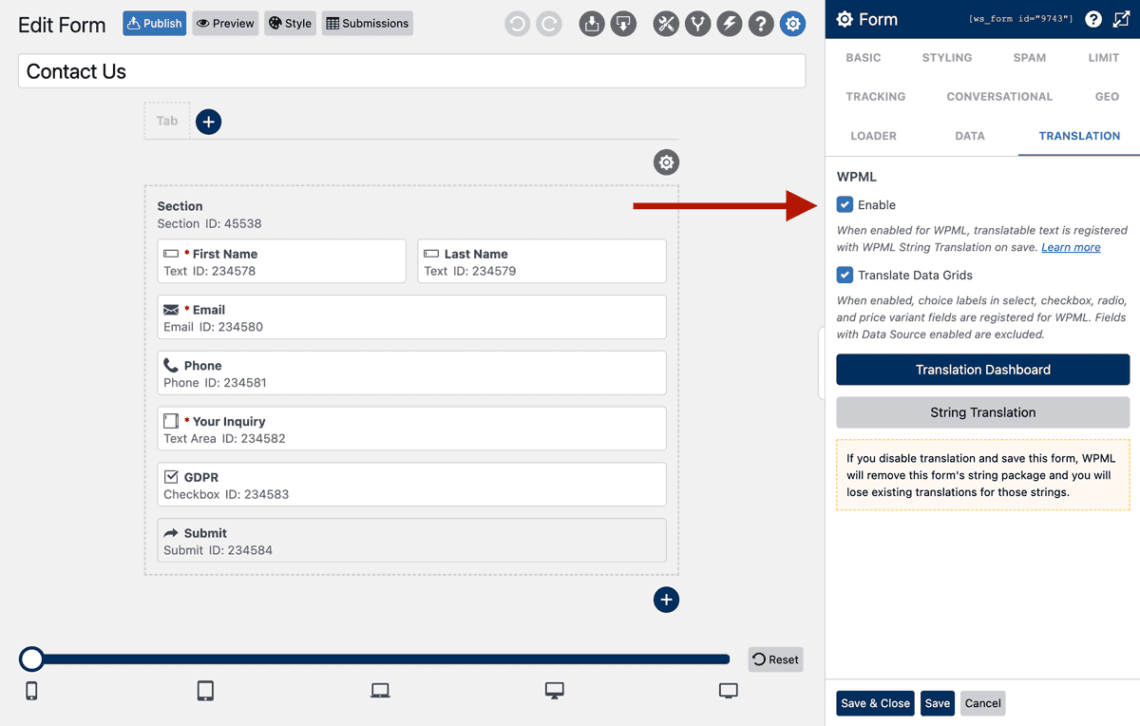Open the Conditional Logic branch icon
This screenshot has height=726, width=1140.
click(x=698, y=24)
